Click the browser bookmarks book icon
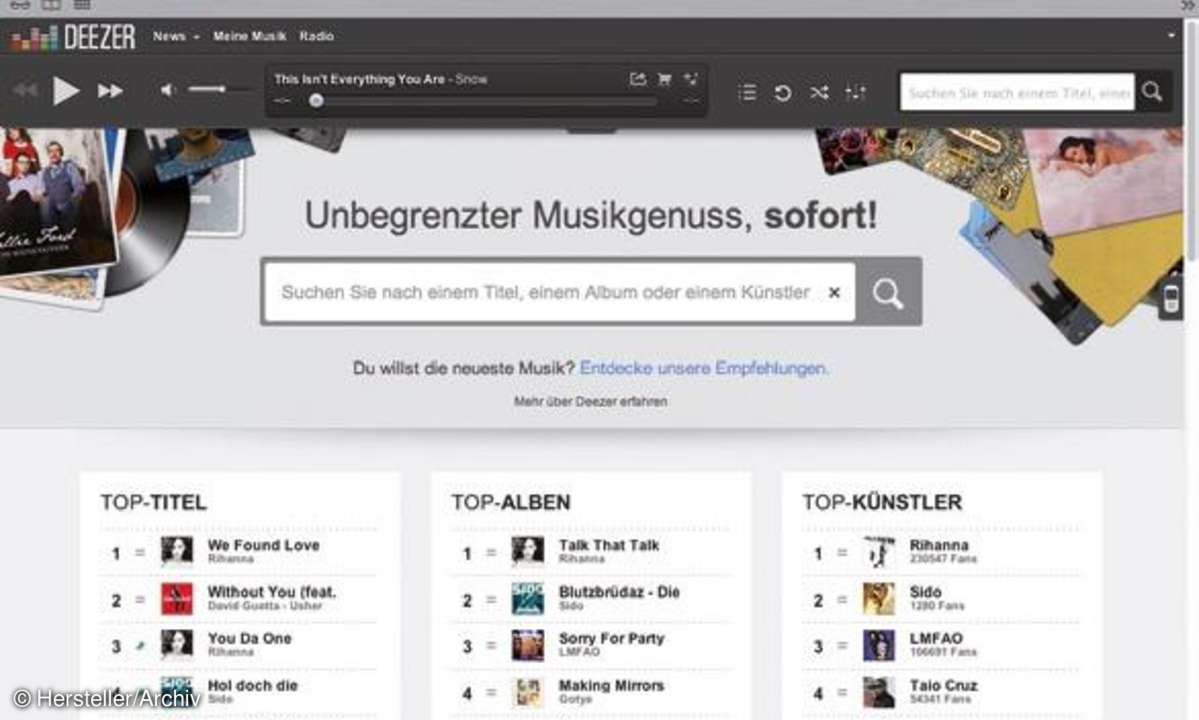 pos(51,5)
